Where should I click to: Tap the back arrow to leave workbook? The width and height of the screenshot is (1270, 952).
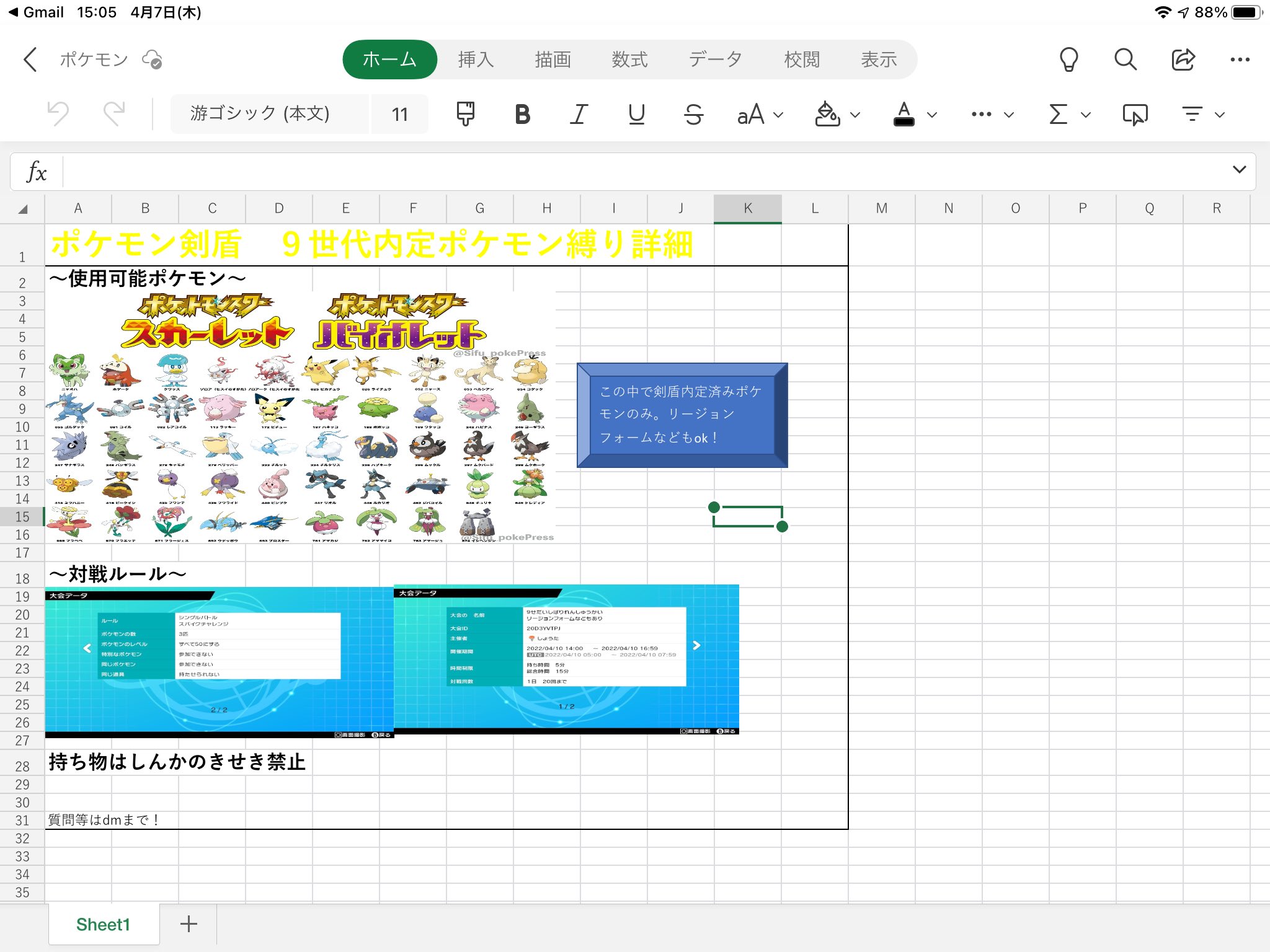point(30,59)
